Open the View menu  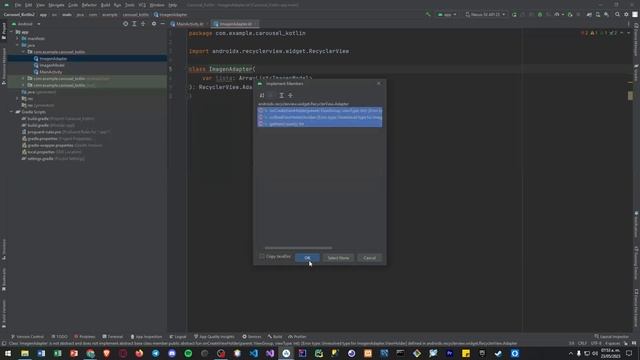click(x=40, y=5)
